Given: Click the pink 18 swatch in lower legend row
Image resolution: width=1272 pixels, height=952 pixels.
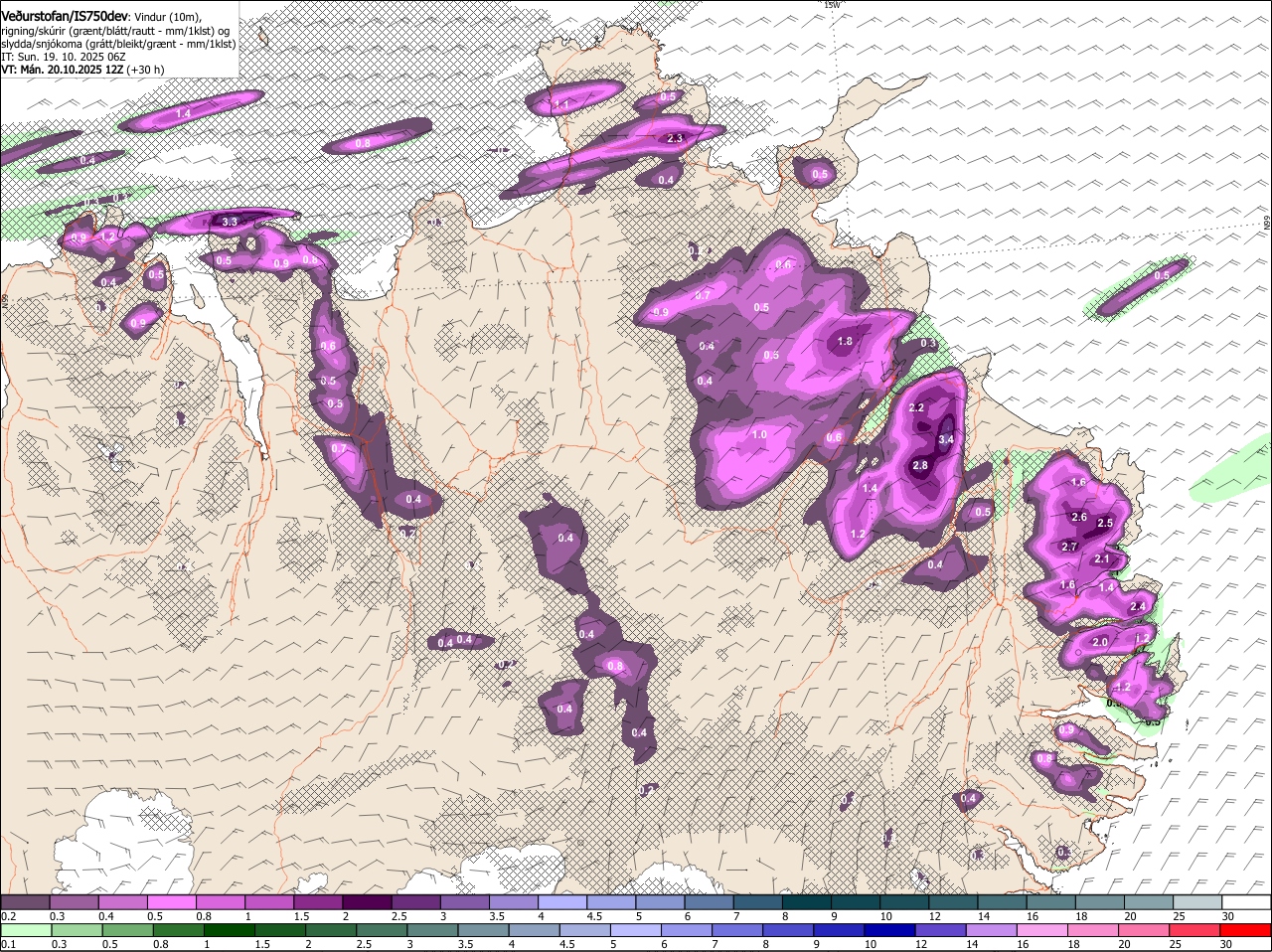Looking at the screenshot, I should click(1094, 929).
